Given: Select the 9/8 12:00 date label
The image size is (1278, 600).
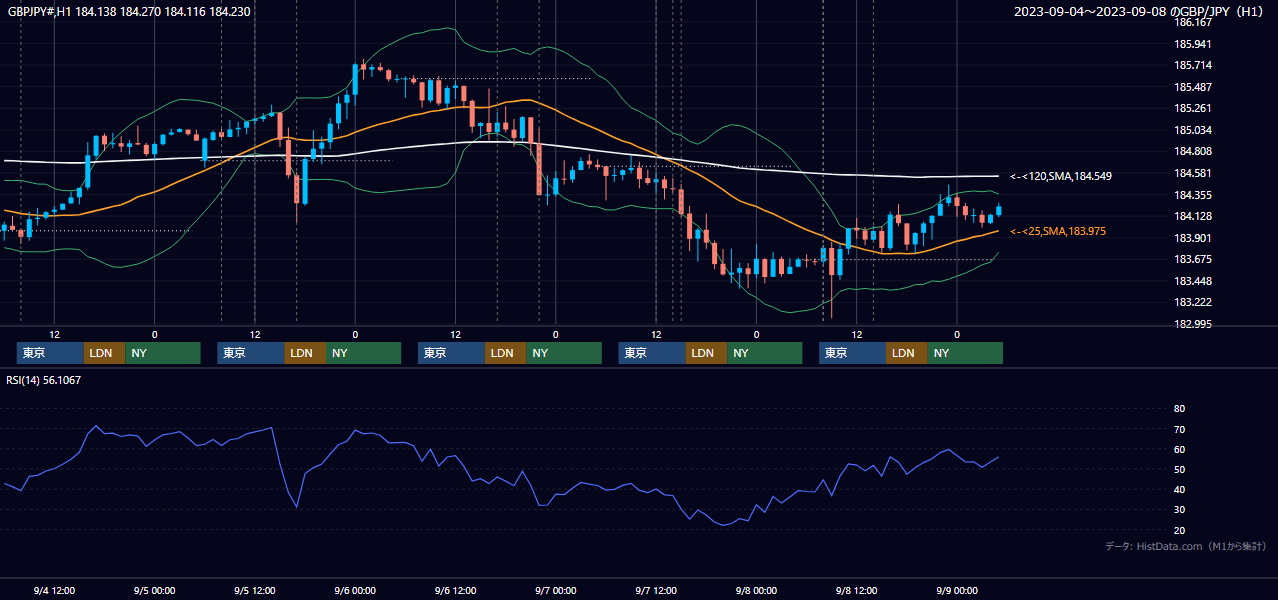Looking at the screenshot, I should click(856, 590).
